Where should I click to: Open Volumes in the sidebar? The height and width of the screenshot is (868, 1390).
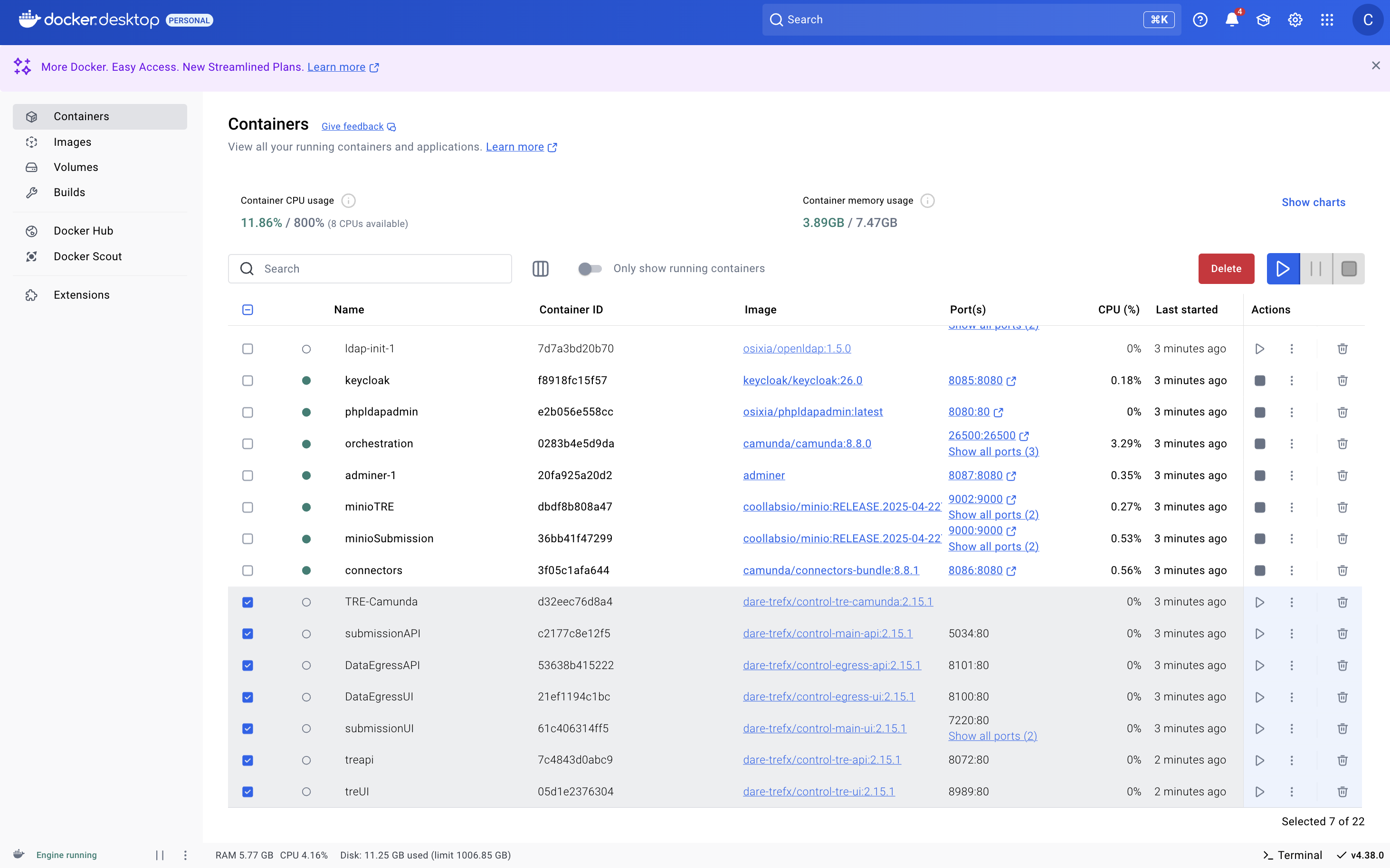[x=100, y=167]
